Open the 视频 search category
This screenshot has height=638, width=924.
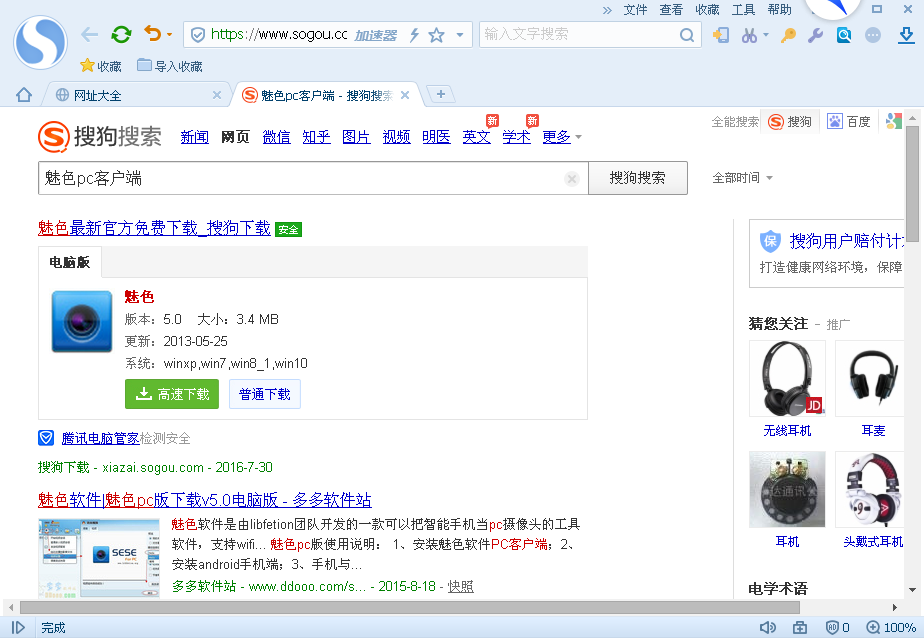coord(397,137)
